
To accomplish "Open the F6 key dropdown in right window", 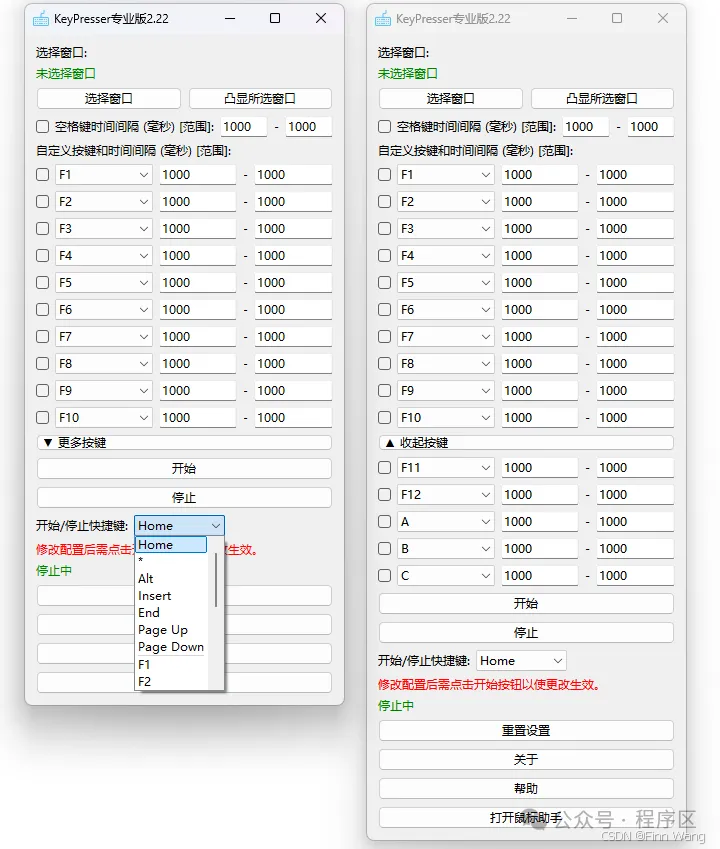I will coord(446,310).
